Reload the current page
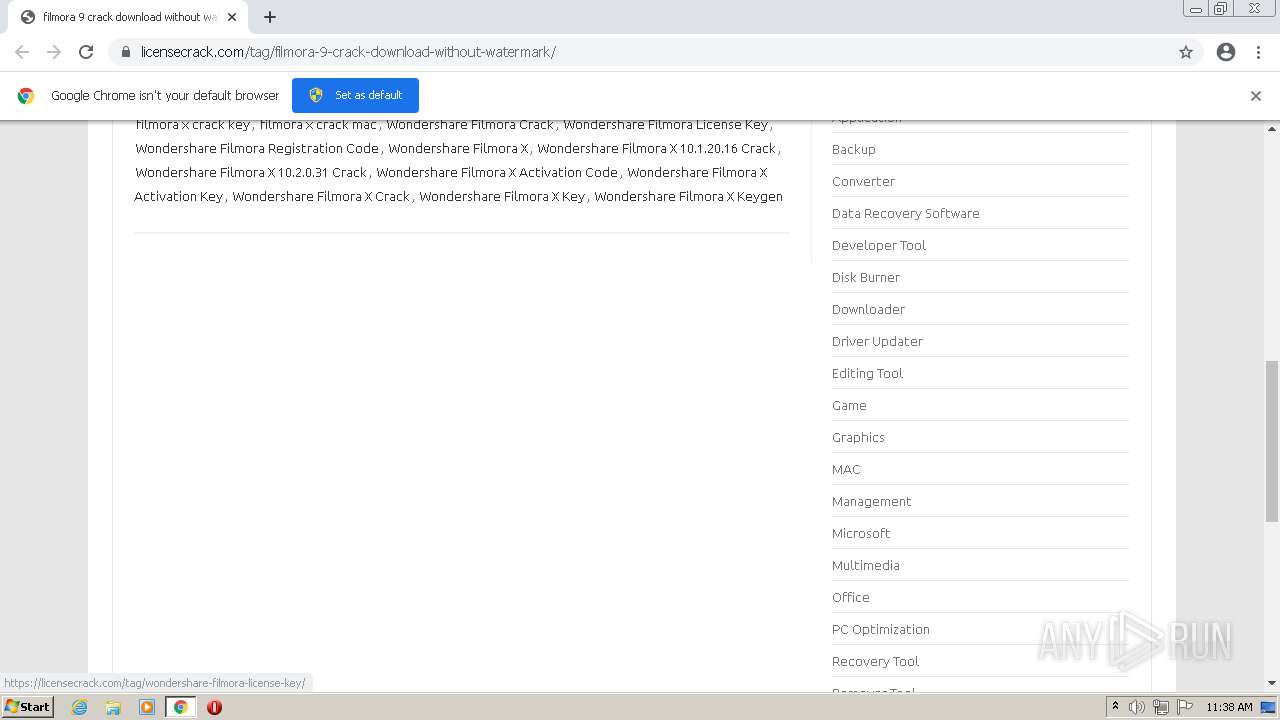This screenshot has width=1280, height=720. 86,52
